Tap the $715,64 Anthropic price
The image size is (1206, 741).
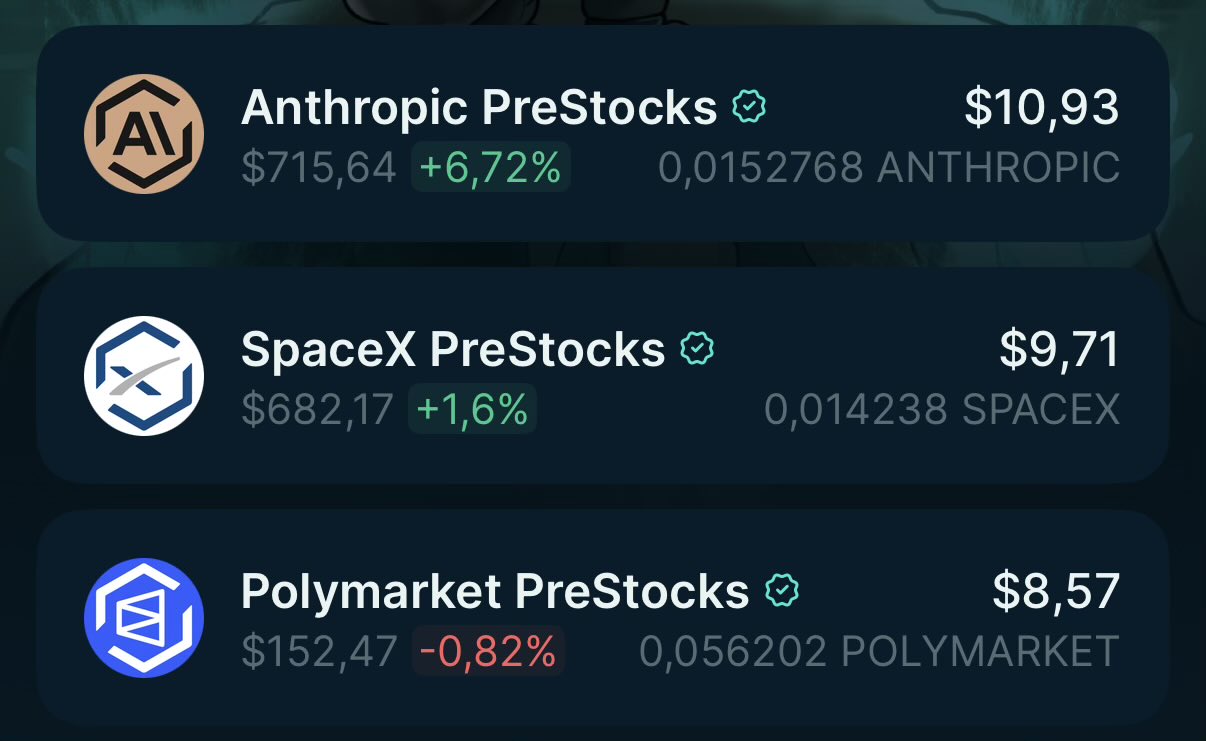[x=319, y=167]
